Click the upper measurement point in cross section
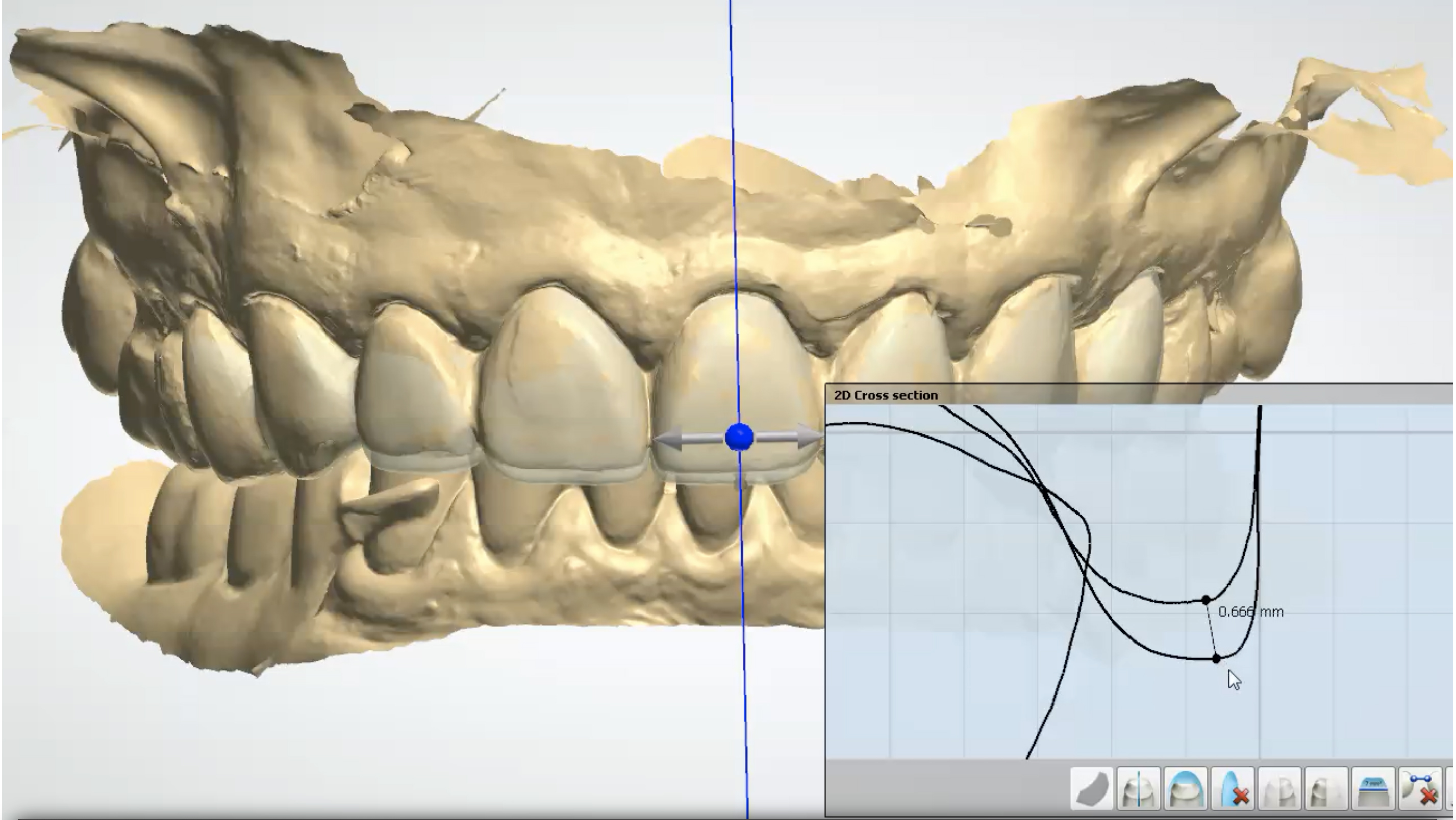 tap(1206, 600)
